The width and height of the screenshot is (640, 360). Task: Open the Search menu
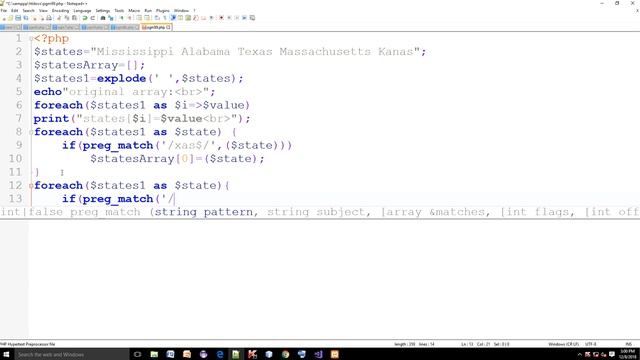(x=29, y=11)
